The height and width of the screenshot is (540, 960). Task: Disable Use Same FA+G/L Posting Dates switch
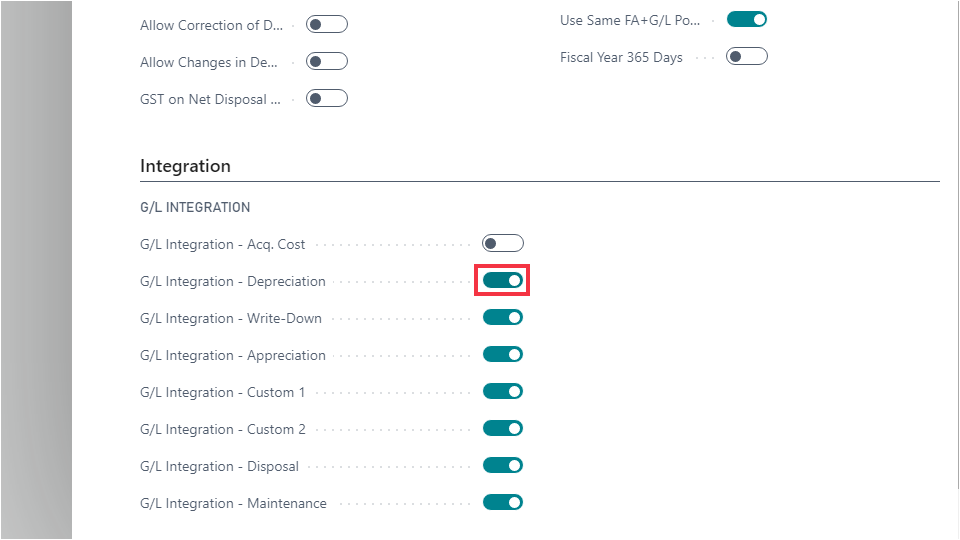[746, 20]
